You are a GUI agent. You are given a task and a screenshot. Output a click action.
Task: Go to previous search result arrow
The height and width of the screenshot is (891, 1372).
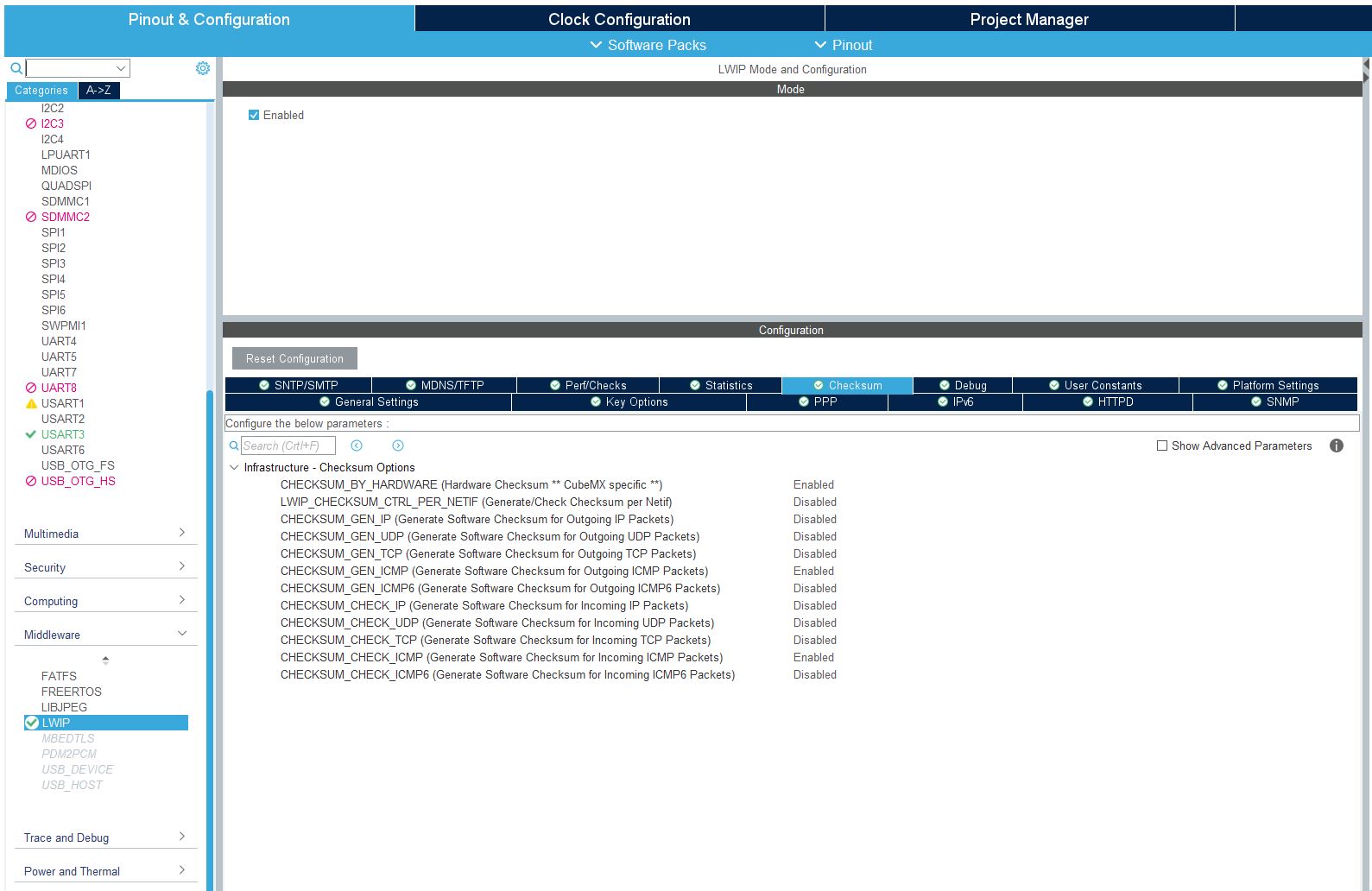(x=357, y=445)
